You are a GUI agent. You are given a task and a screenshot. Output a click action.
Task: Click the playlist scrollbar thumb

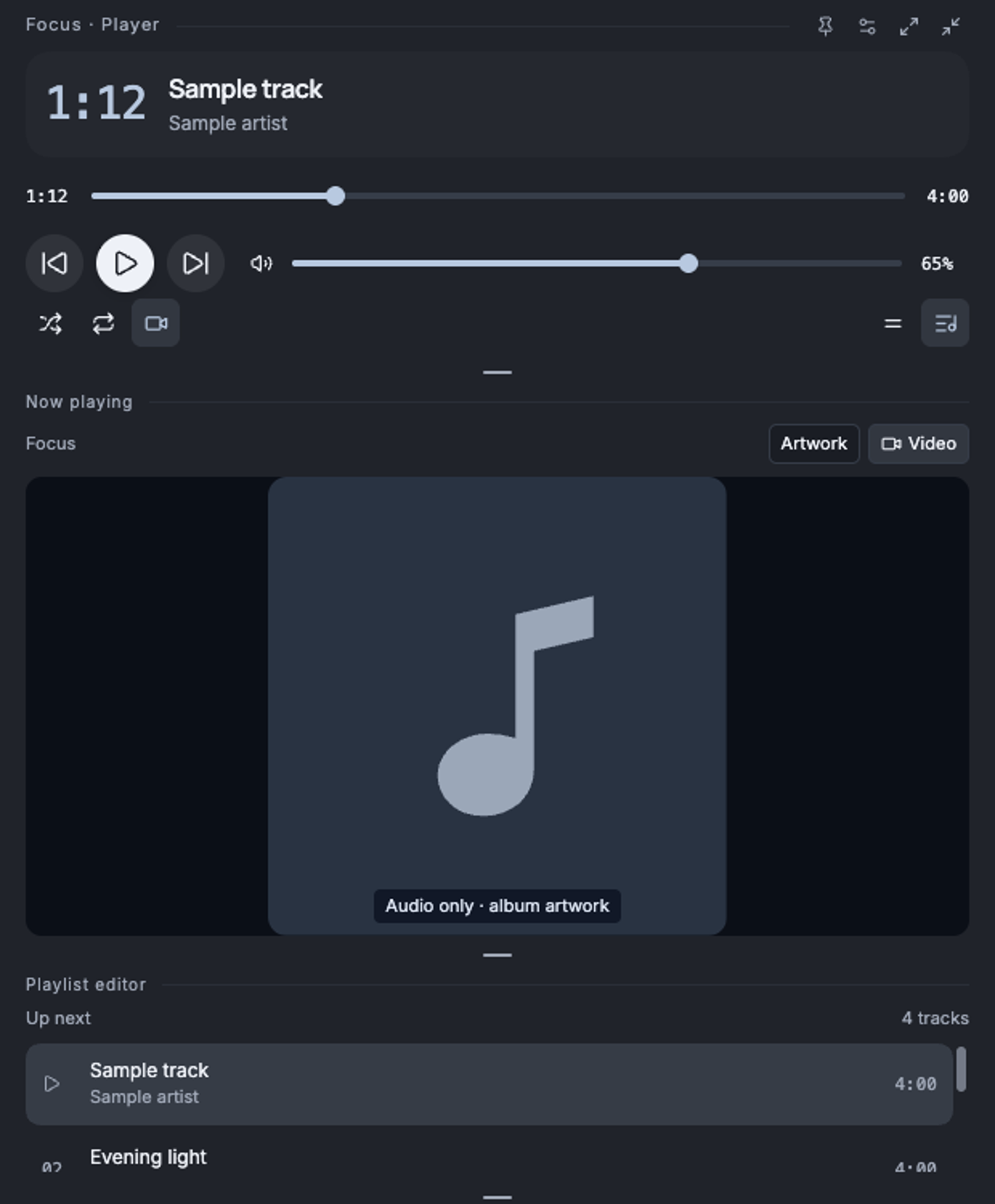[x=961, y=1069]
